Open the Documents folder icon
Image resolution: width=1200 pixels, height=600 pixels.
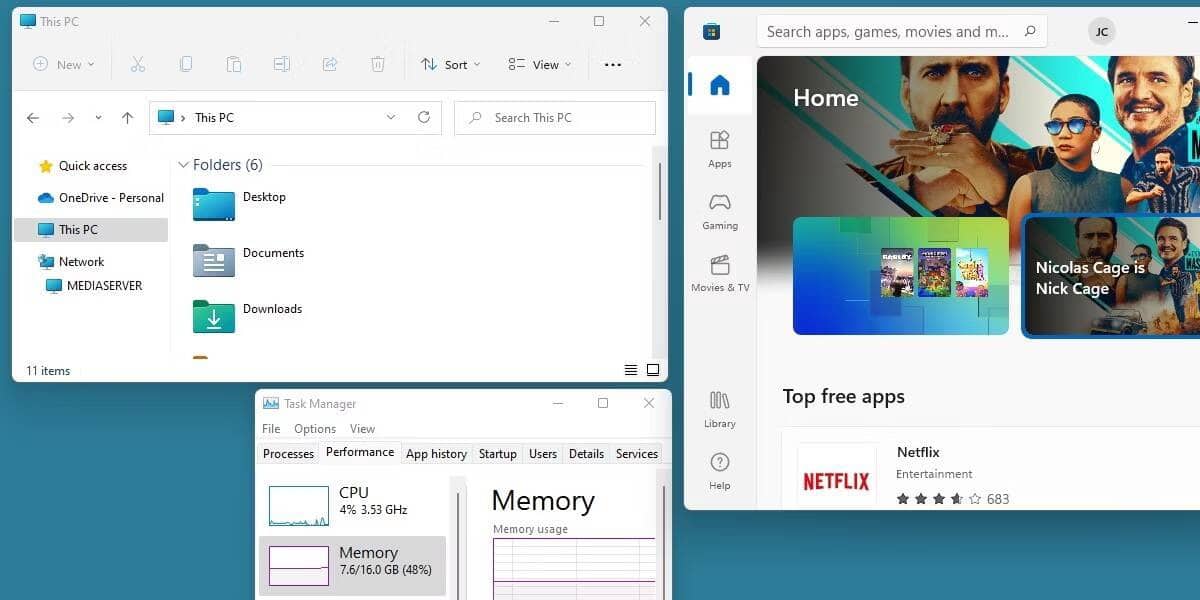[213, 260]
